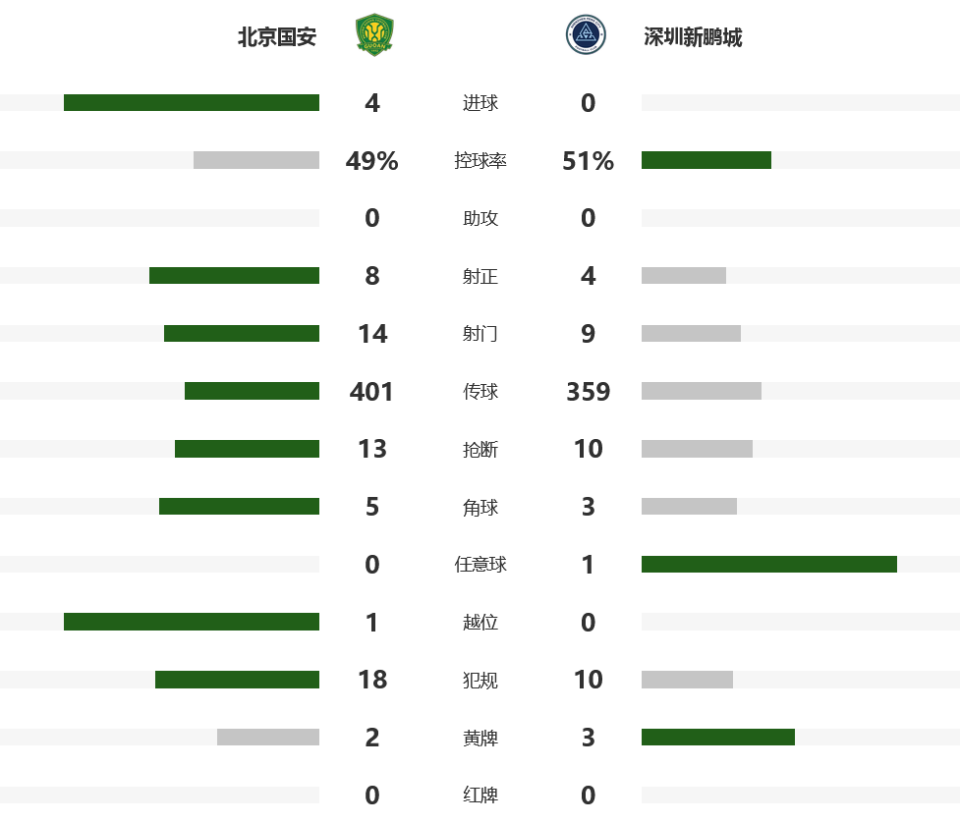Open the 北京国安 team name link
This screenshot has height=823, width=960.
(x=277, y=37)
